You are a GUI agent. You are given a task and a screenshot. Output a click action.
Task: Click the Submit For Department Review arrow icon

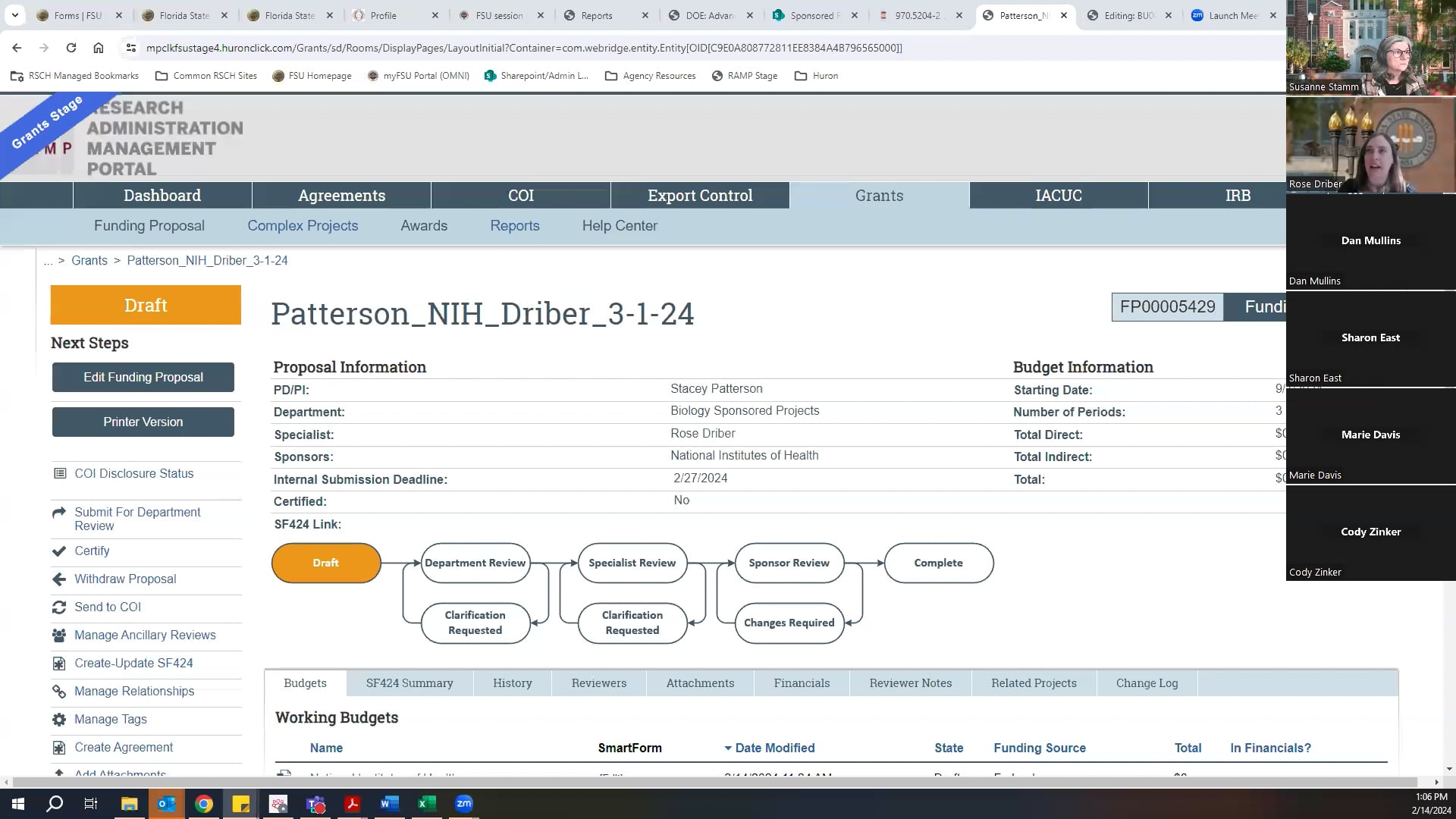pyautogui.click(x=59, y=513)
